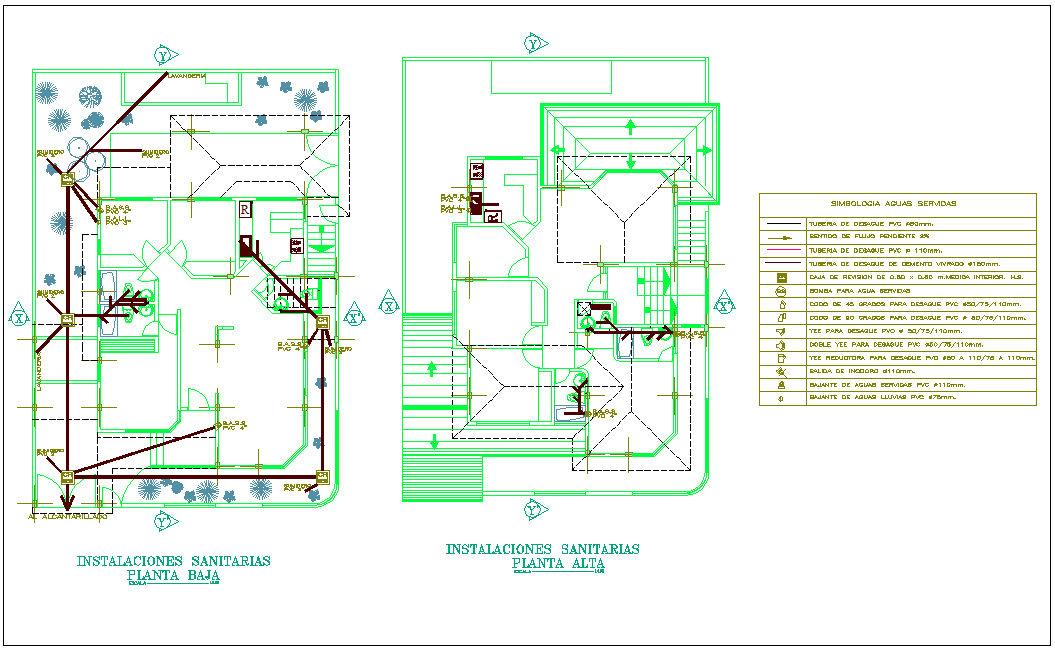Click the codo de 90 grados legend icon

pos(781,318)
